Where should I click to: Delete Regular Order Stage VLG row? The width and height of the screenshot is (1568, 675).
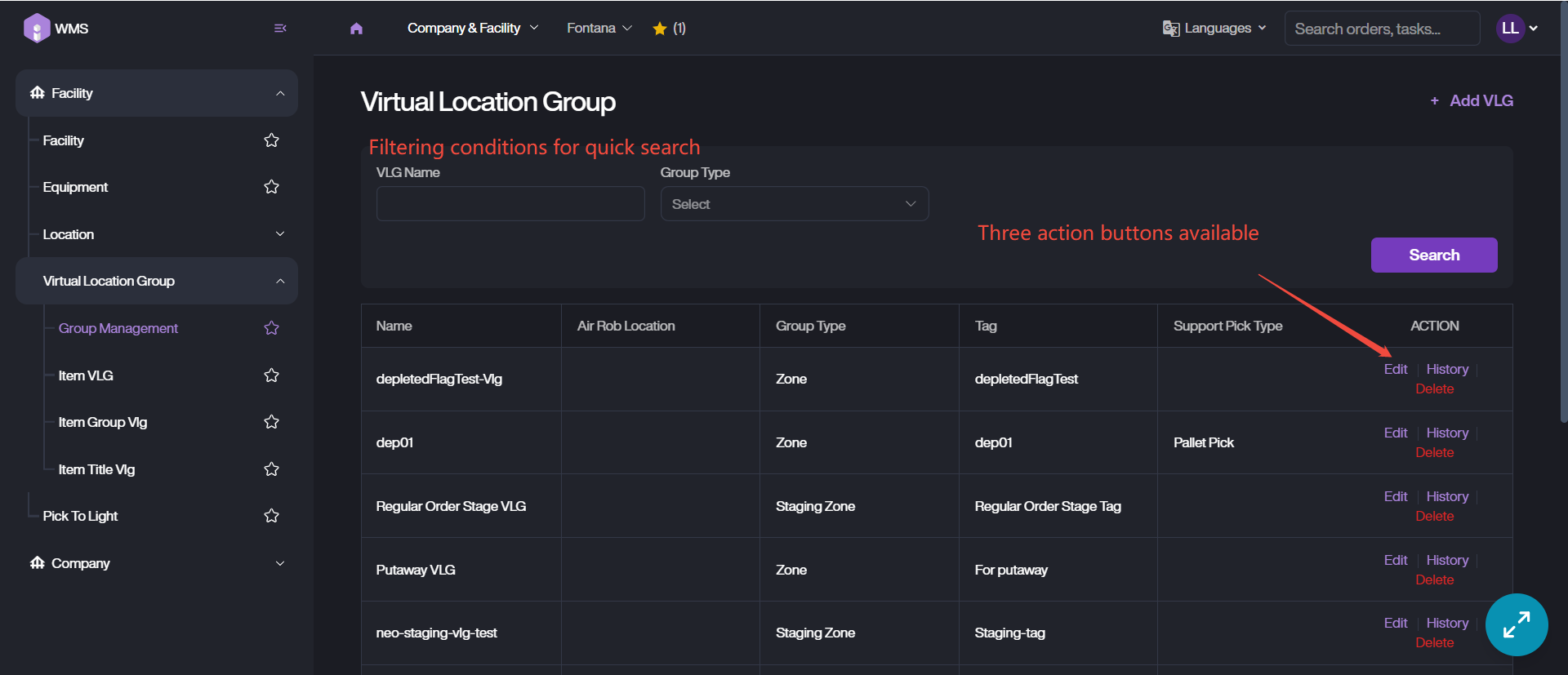[x=1434, y=516]
